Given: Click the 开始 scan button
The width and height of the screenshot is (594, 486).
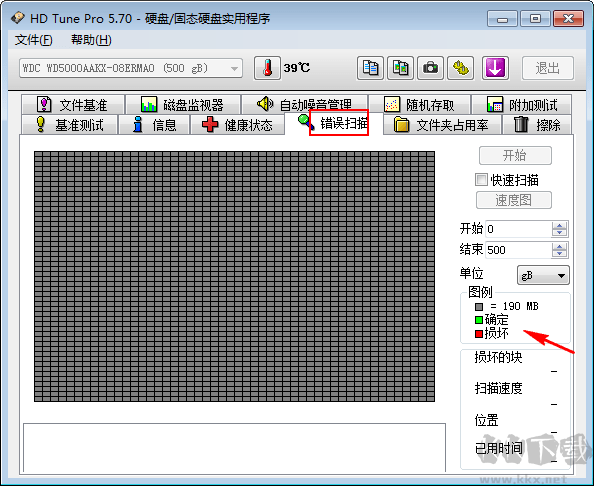Looking at the screenshot, I should 515,155.
